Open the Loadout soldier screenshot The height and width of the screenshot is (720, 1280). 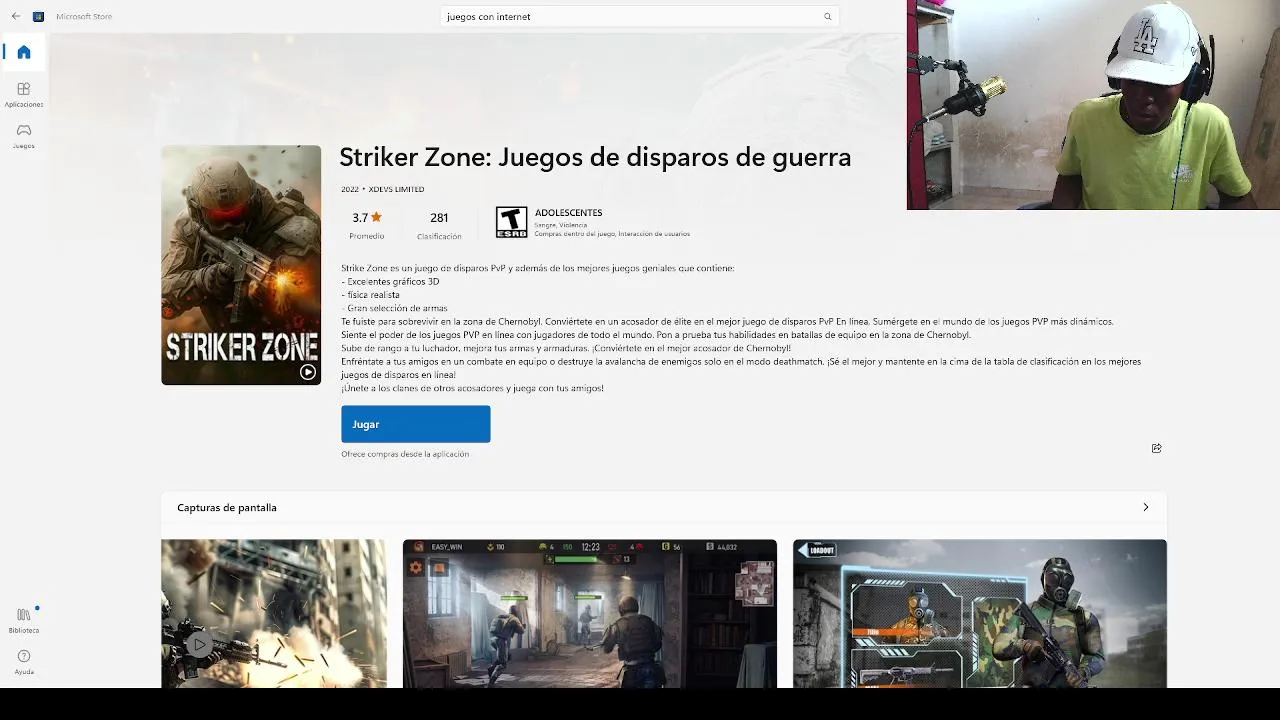click(x=980, y=613)
